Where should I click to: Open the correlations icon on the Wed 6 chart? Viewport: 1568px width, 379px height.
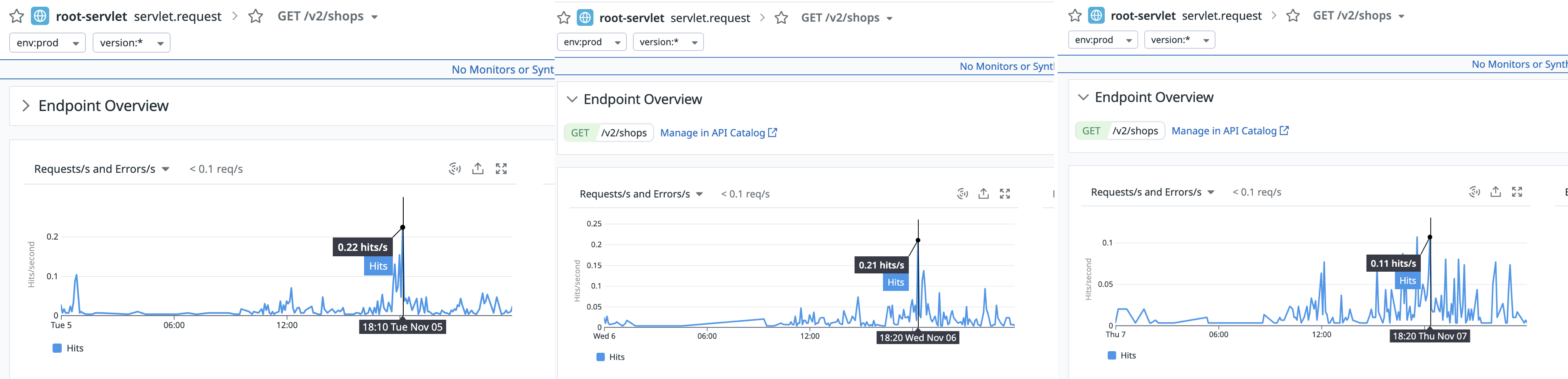[x=962, y=194]
